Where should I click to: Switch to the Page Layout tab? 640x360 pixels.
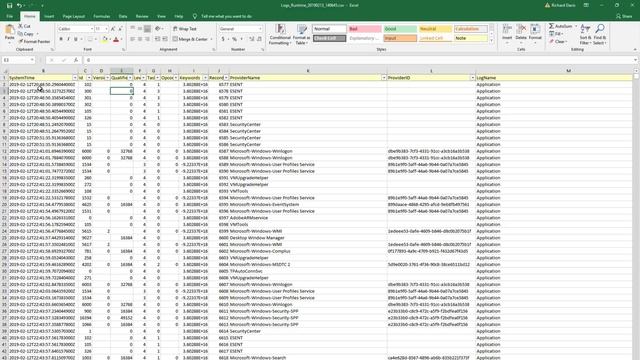click(73, 16)
